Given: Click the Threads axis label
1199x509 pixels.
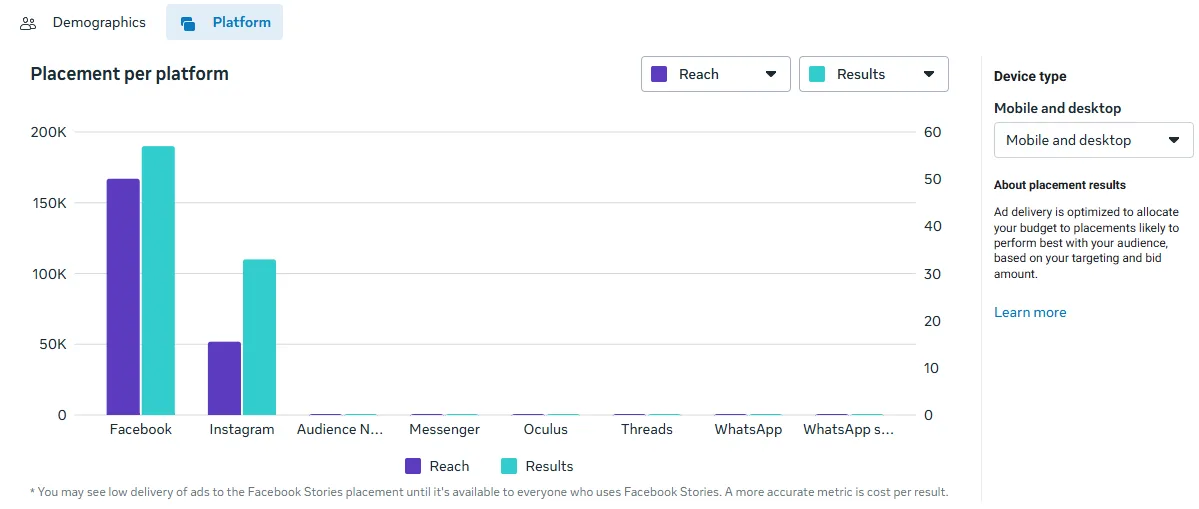Looking at the screenshot, I should click(x=647, y=430).
